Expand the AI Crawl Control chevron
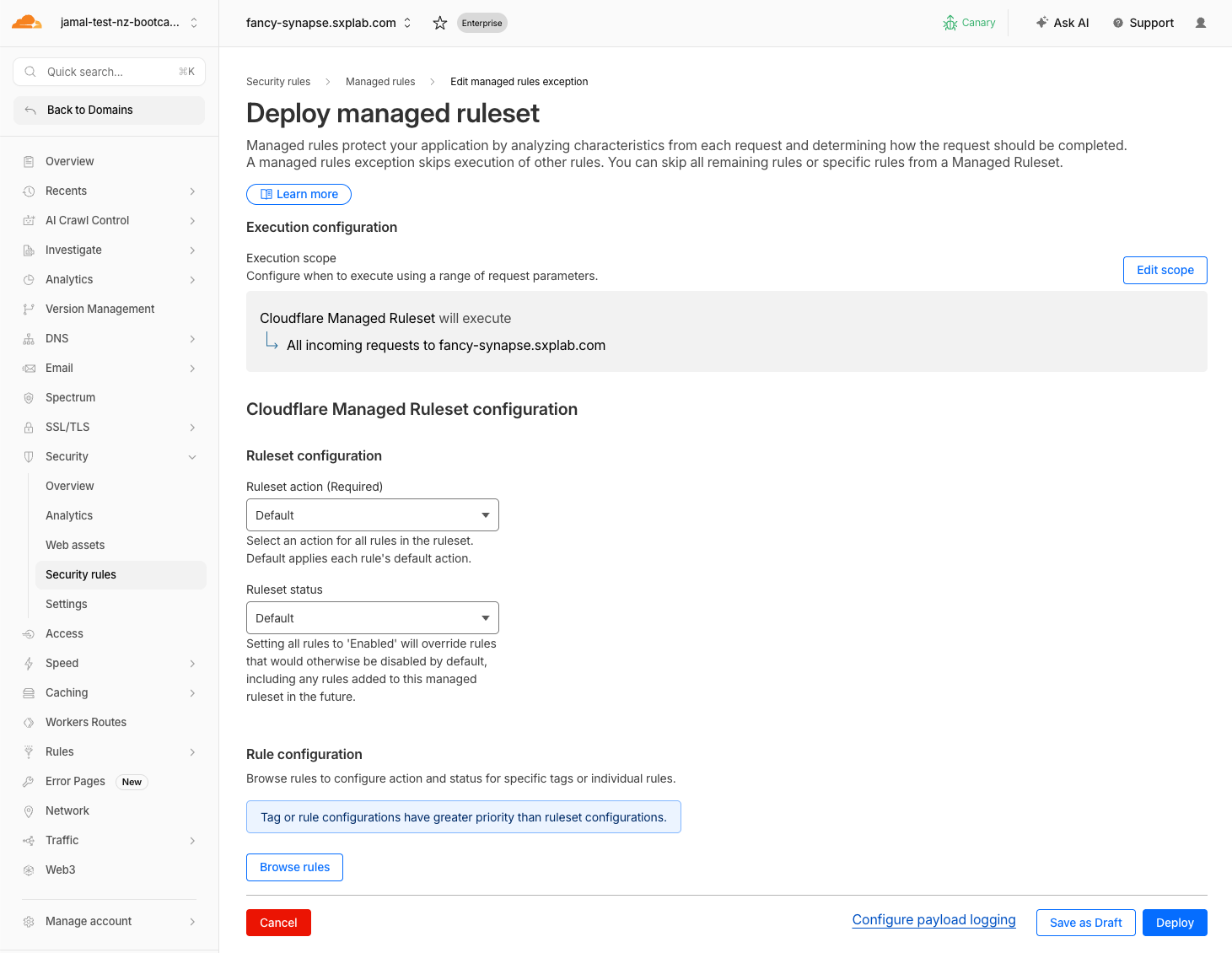This screenshot has height=953, width=1232. [192, 220]
